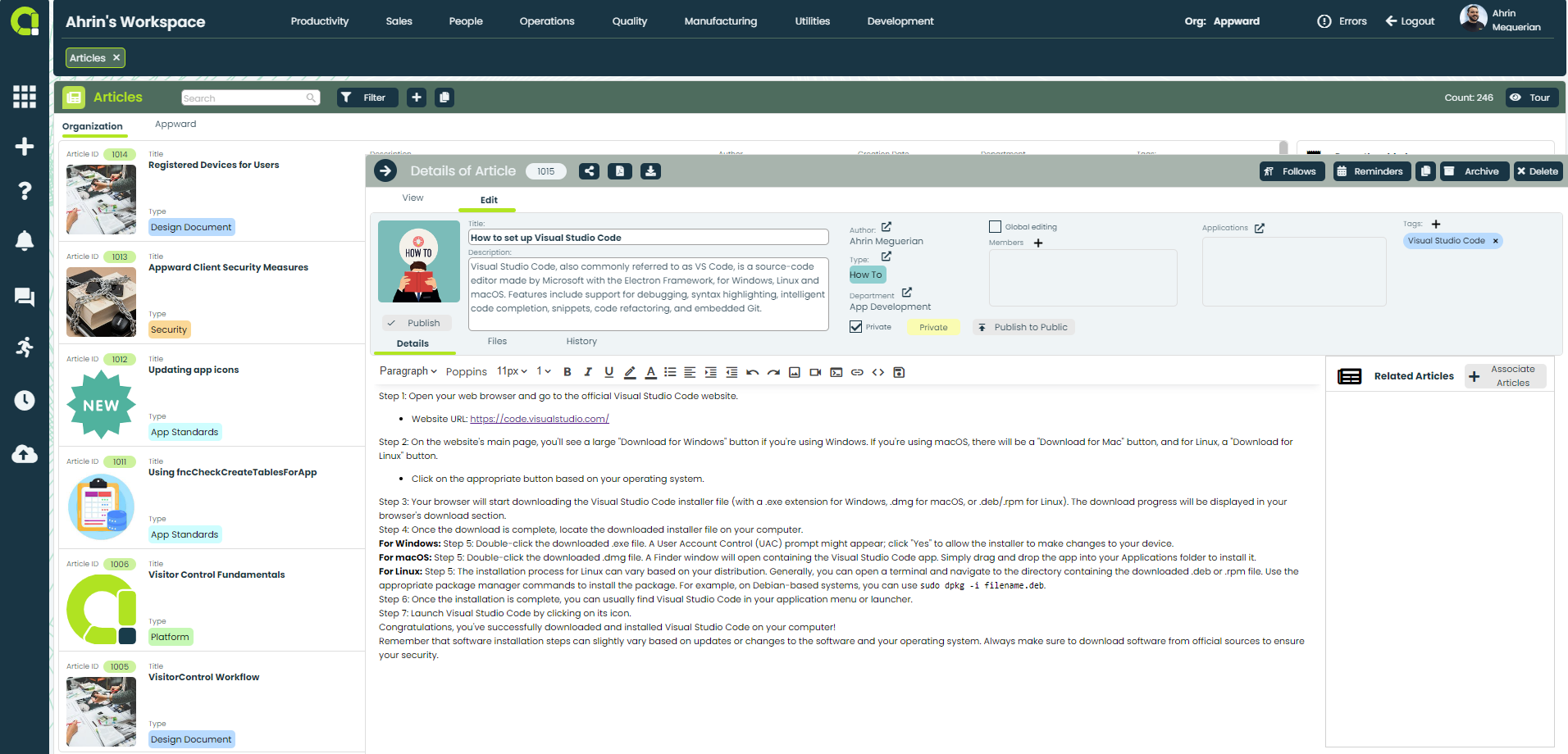The width and height of the screenshot is (1568, 754).
Task: Click the running person sidebar icon
Action: pyautogui.click(x=25, y=347)
